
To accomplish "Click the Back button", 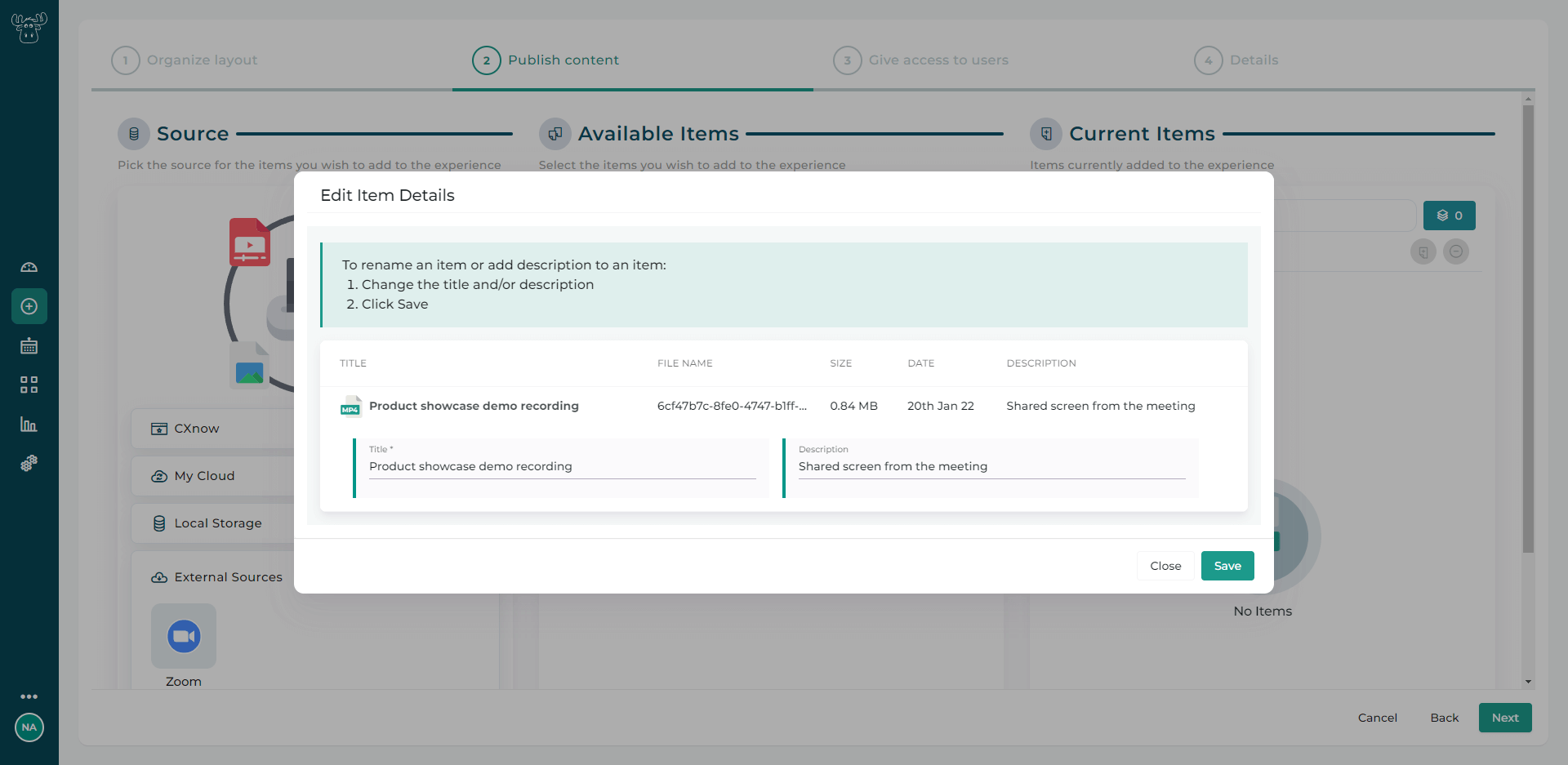I will point(1445,718).
